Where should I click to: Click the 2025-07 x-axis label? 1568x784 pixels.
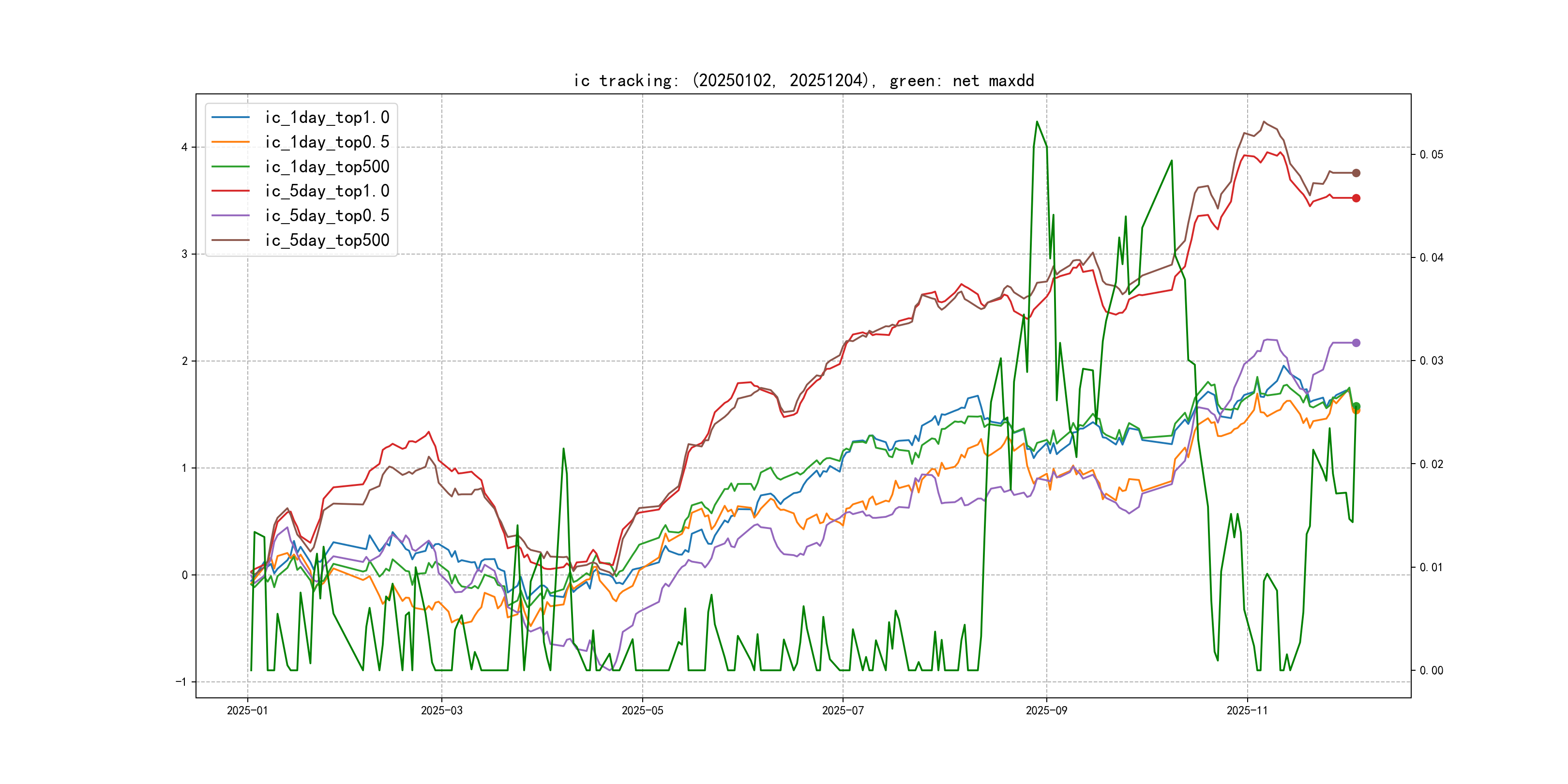click(x=843, y=710)
